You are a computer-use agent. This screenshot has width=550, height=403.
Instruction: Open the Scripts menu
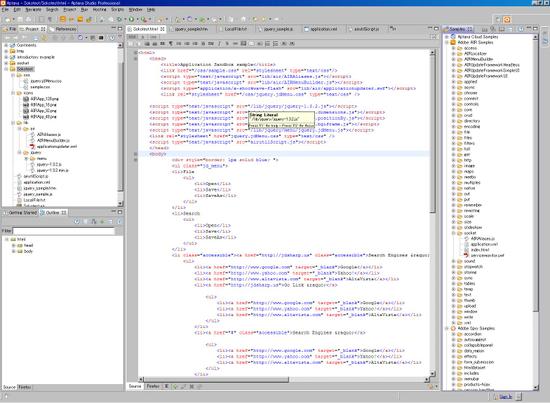[x=118, y=9]
